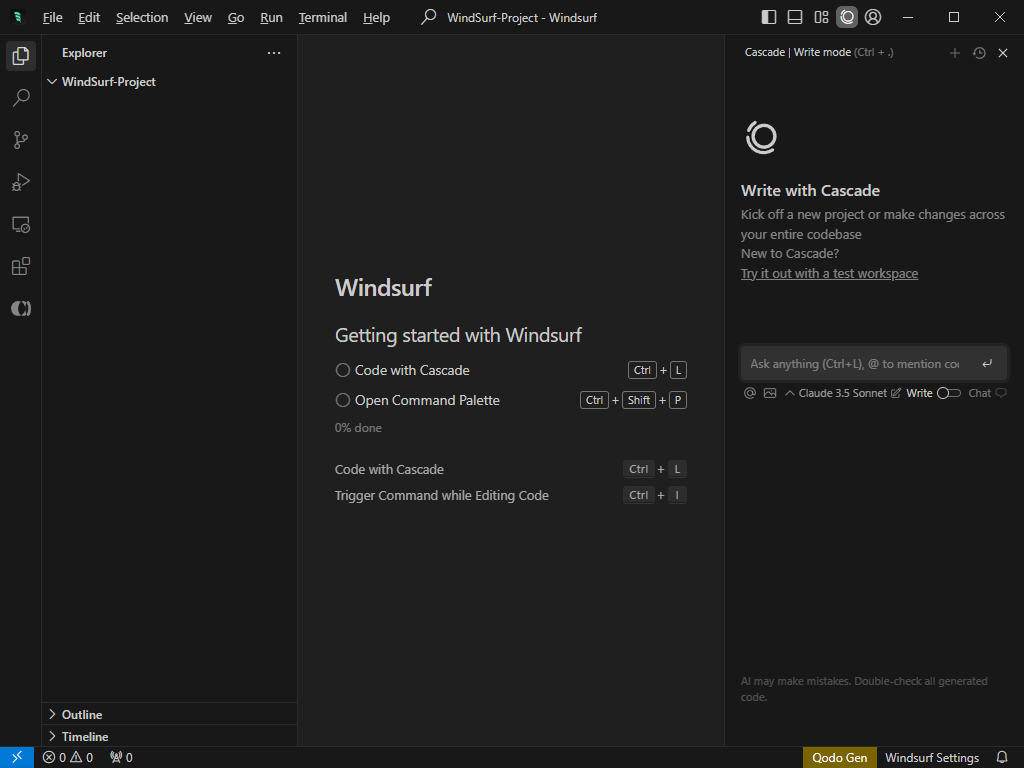
Task: Check the Code with Cascade step circle
Action: 343,370
